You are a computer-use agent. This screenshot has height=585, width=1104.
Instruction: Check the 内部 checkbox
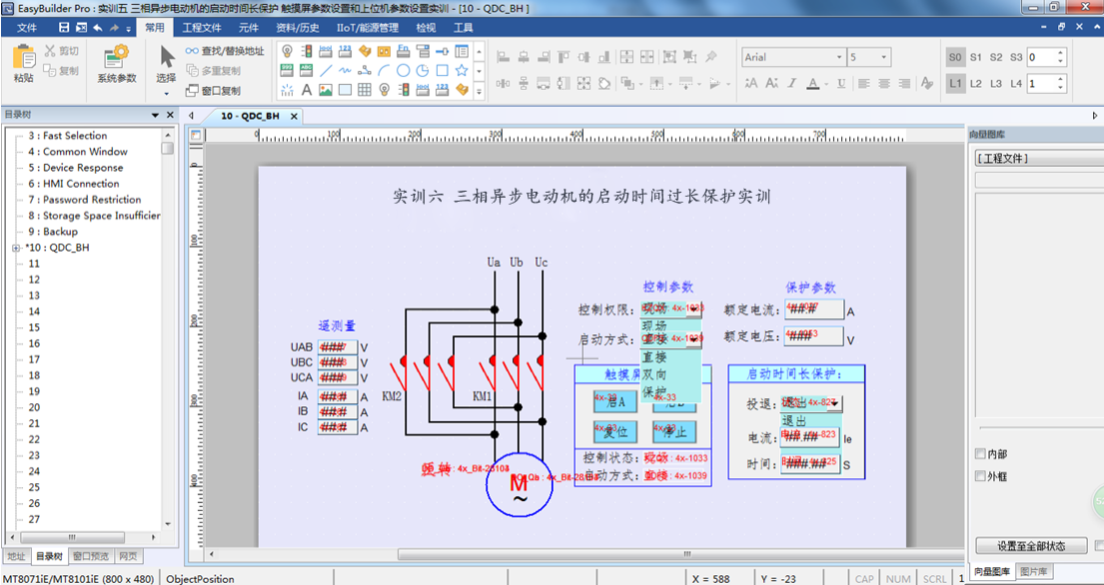point(980,453)
